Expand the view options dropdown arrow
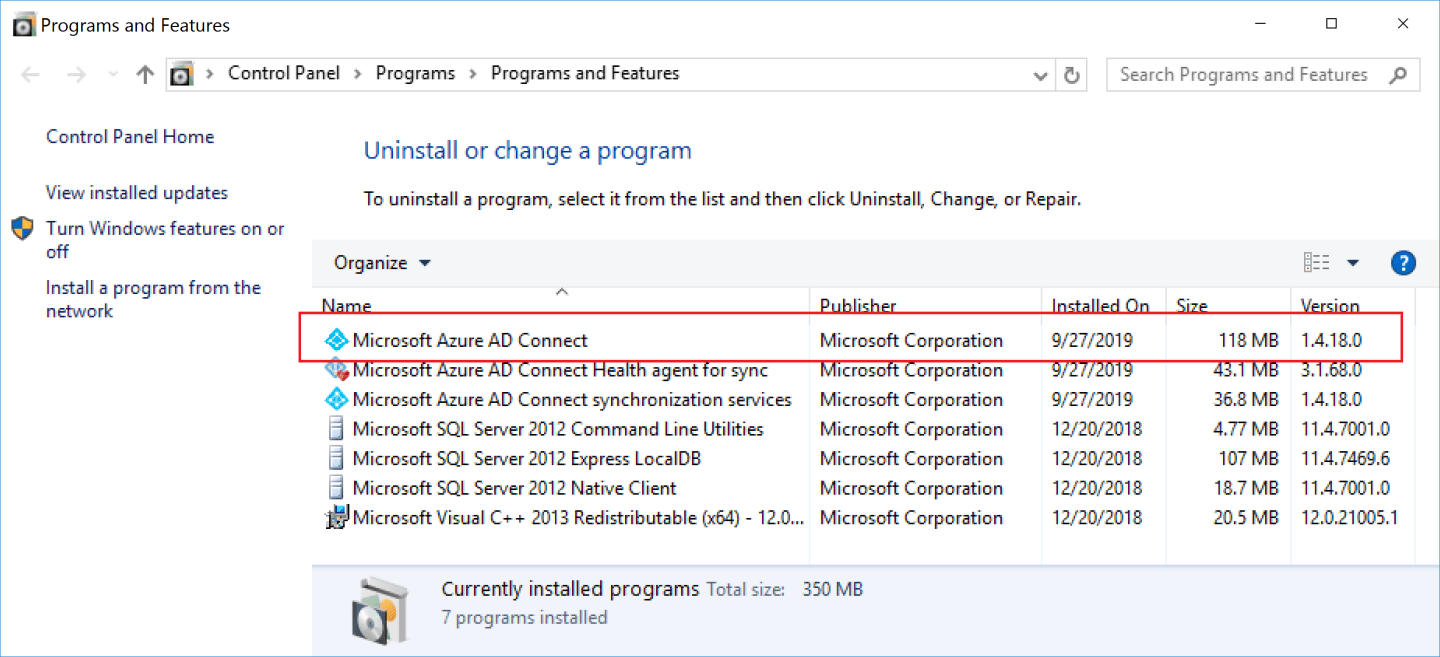This screenshot has width=1440, height=657. click(x=1353, y=263)
